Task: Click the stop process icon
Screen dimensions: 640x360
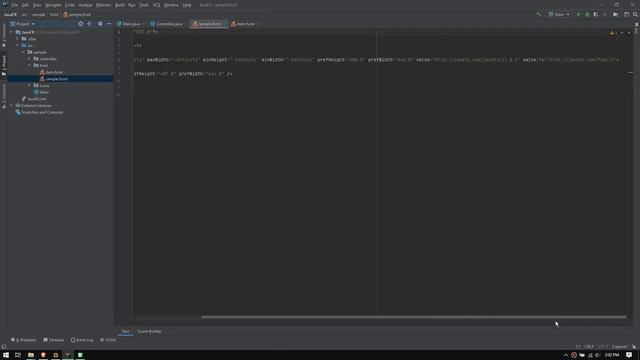Action: pos(604,14)
